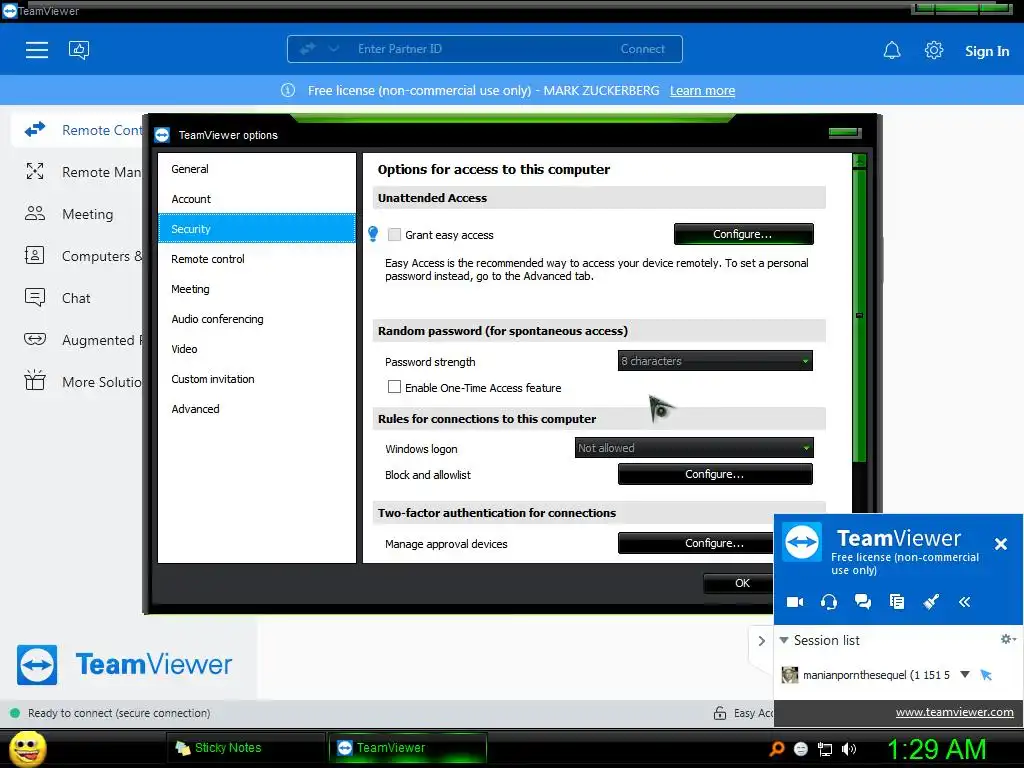Click the volume speaker tray icon
The width and height of the screenshot is (1024, 768).
(x=849, y=749)
